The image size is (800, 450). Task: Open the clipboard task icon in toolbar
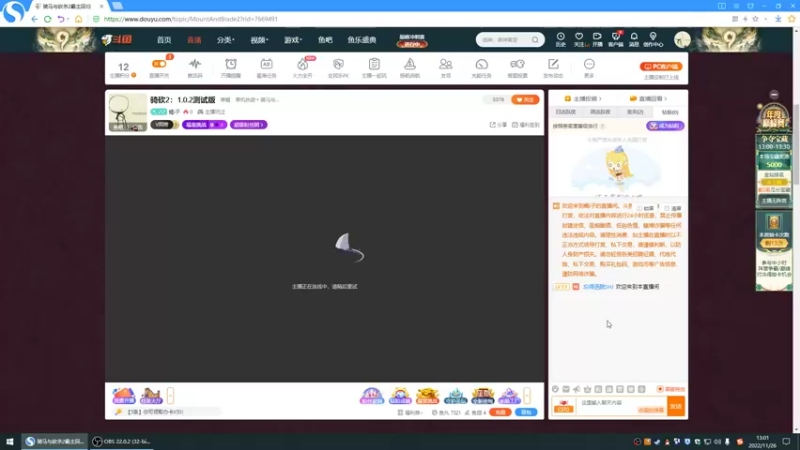pos(374,64)
